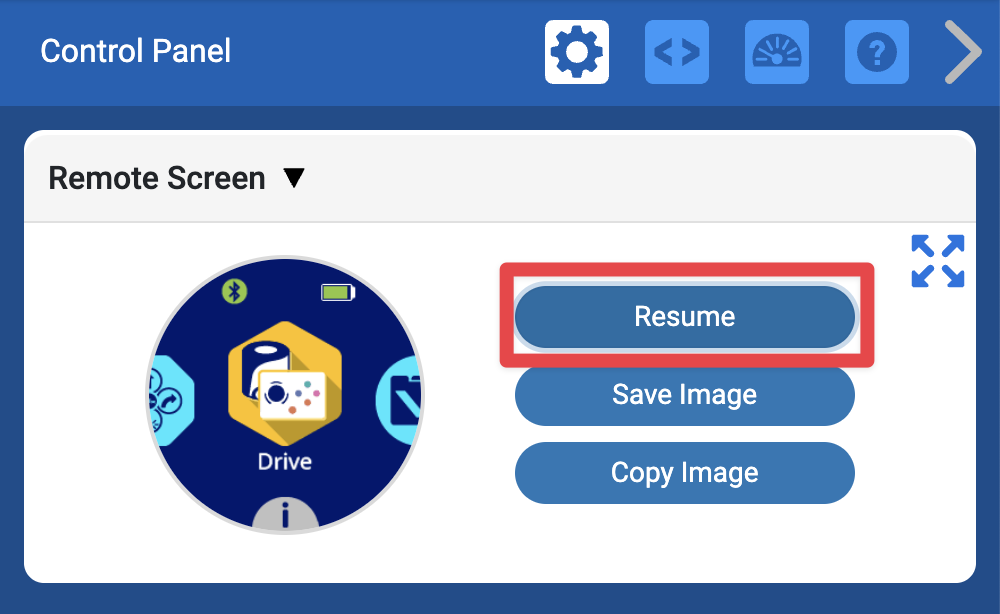This screenshot has height=614, width=1000.
Task: Click the Save Image button
Action: [x=684, y=395]
